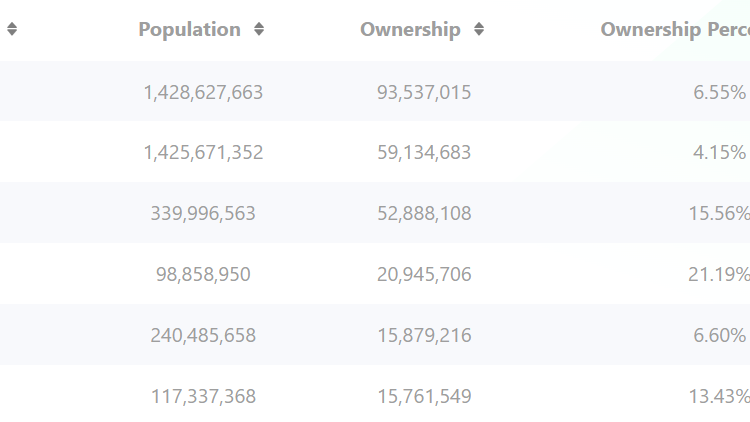Image resolution: width=750 pixels, height=422 pixels.
Task: Click the sort arrows at far left column
Action: pos(12,30)
